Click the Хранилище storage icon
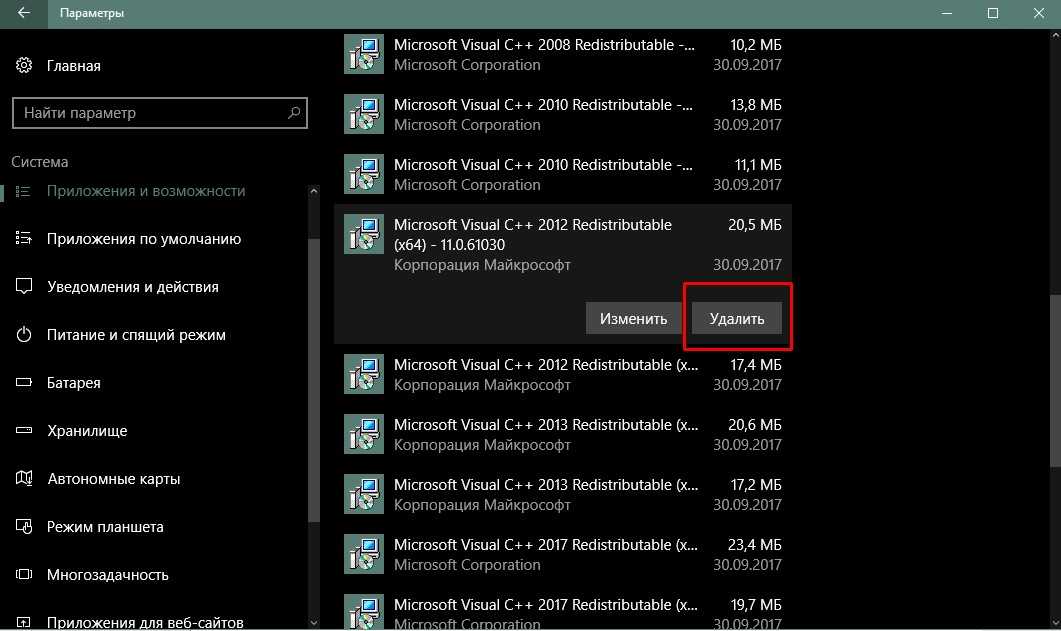This screenshot has height=631, width=1061. tap(25, 431)
